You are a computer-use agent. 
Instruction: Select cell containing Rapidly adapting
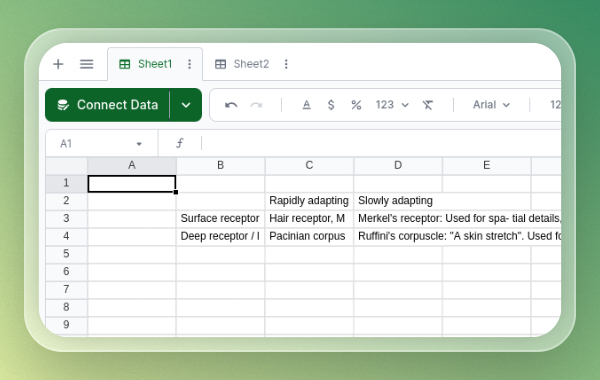pyautogui.click(x=309, y=201)
